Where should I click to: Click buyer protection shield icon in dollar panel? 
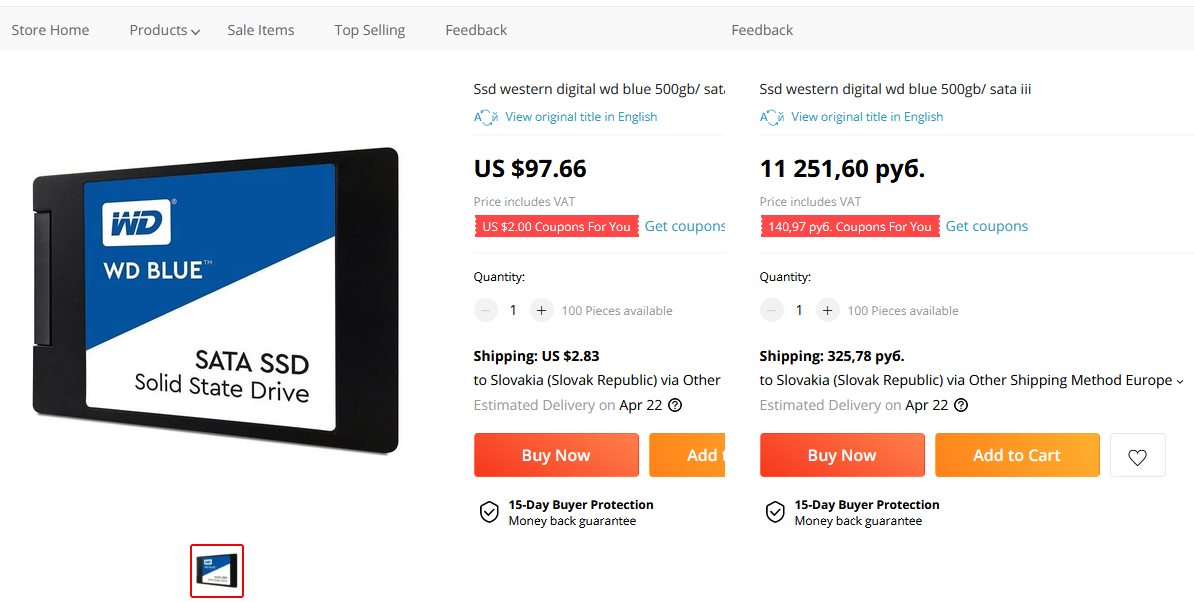489,512
